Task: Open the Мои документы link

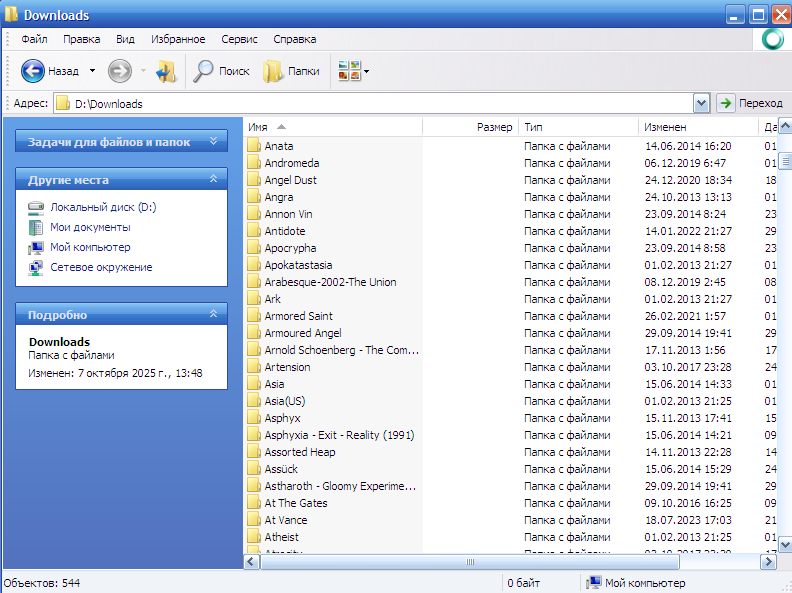Action: pyautogui.click(x=90, y=227)
